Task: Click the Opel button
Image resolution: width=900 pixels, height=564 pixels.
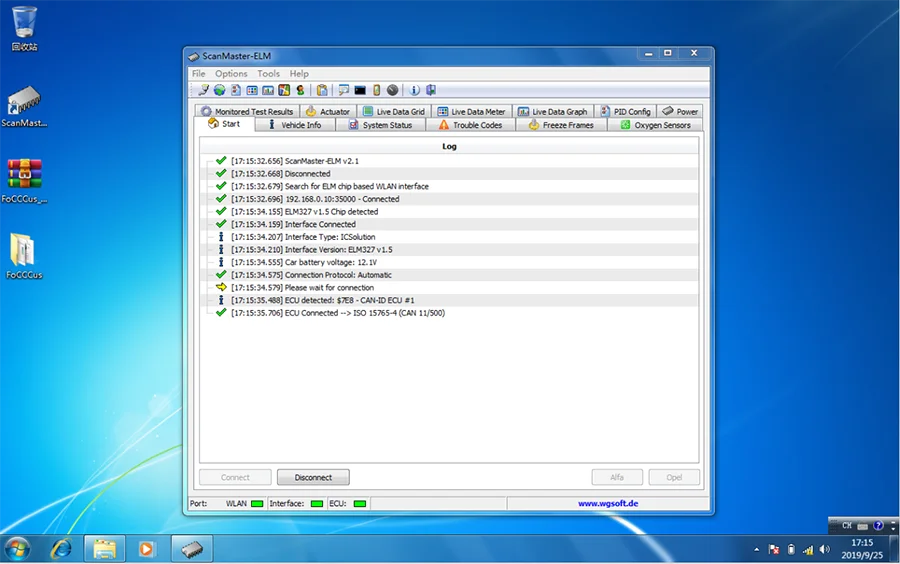Action: [674, 477]
